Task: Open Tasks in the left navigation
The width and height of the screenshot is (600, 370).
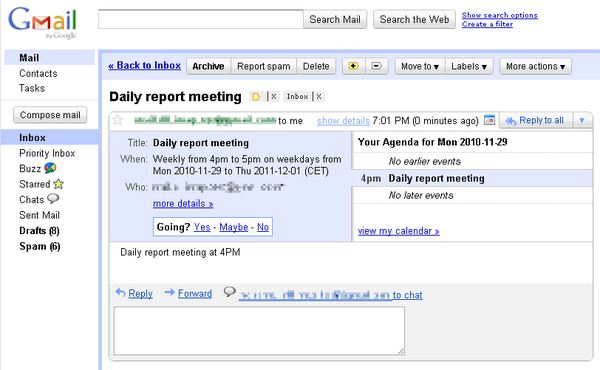Action: 32,88
